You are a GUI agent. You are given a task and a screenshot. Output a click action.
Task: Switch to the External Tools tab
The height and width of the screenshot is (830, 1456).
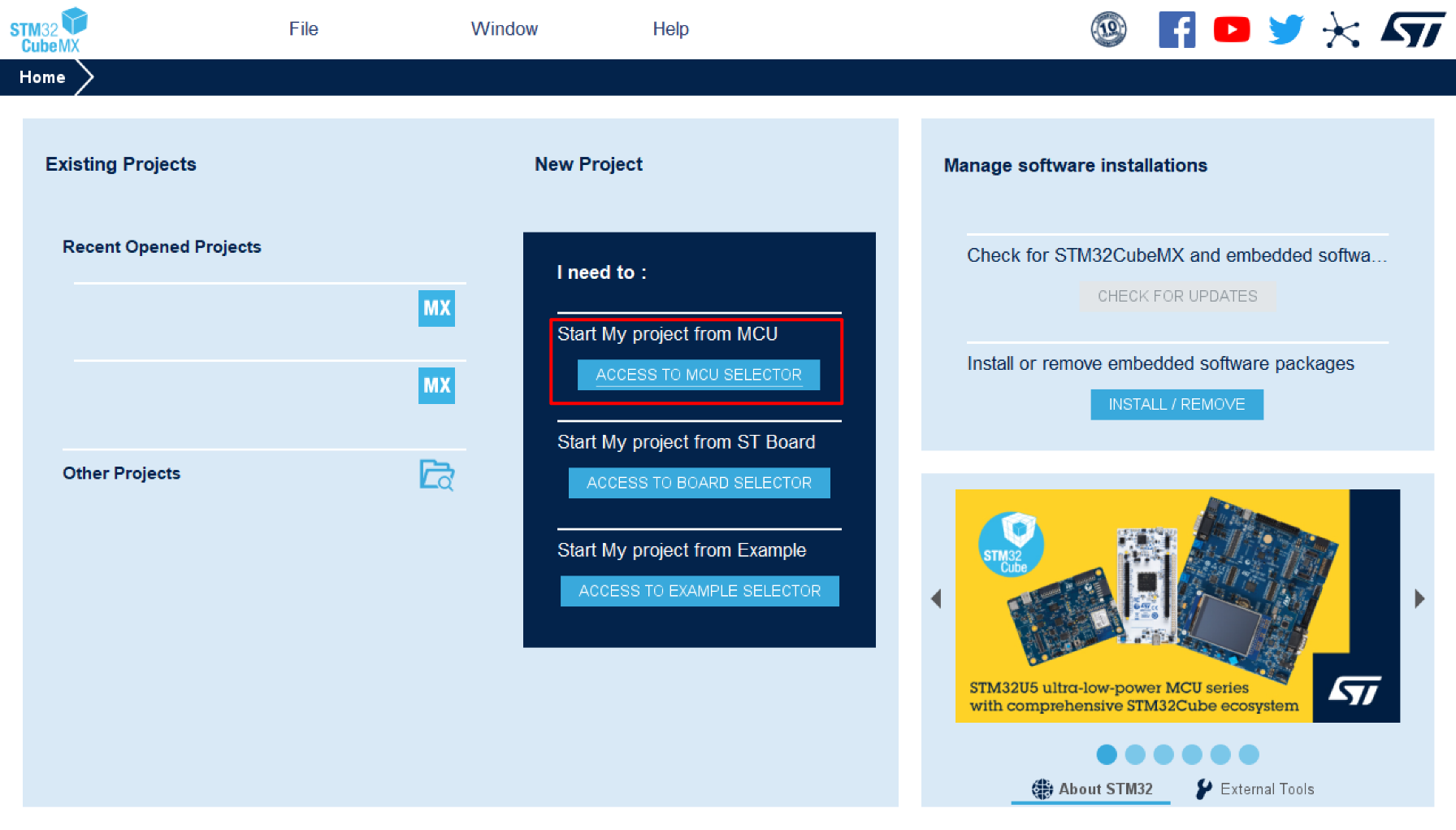pyautogui.click(x=1255, y=789)
